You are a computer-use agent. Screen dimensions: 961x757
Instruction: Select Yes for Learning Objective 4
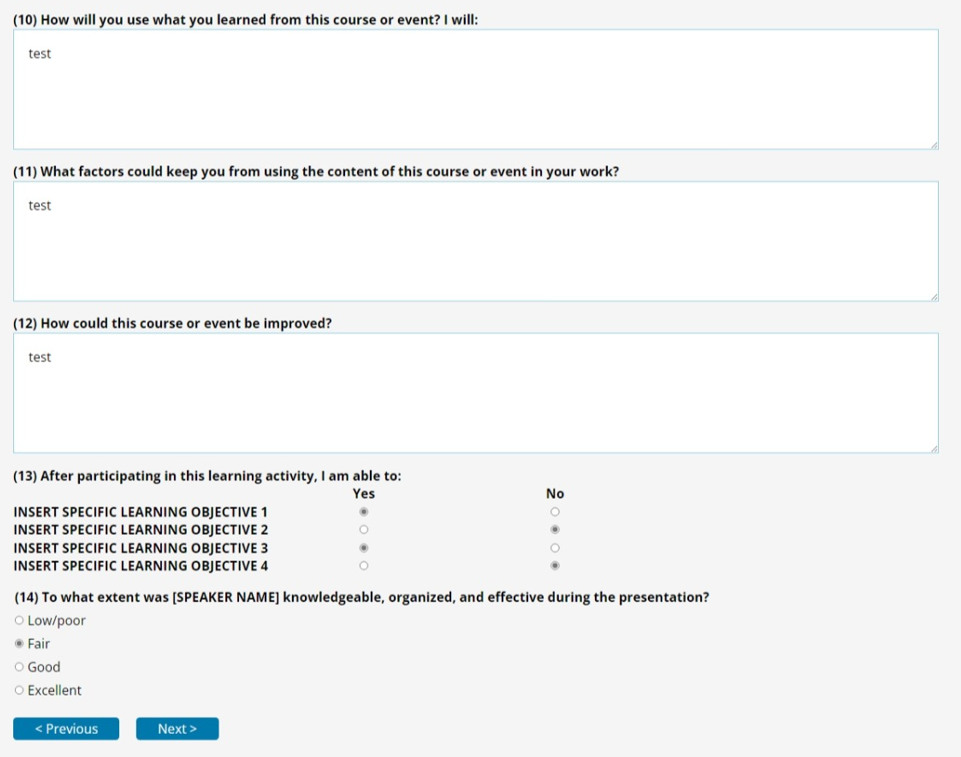tap(364, 566)
